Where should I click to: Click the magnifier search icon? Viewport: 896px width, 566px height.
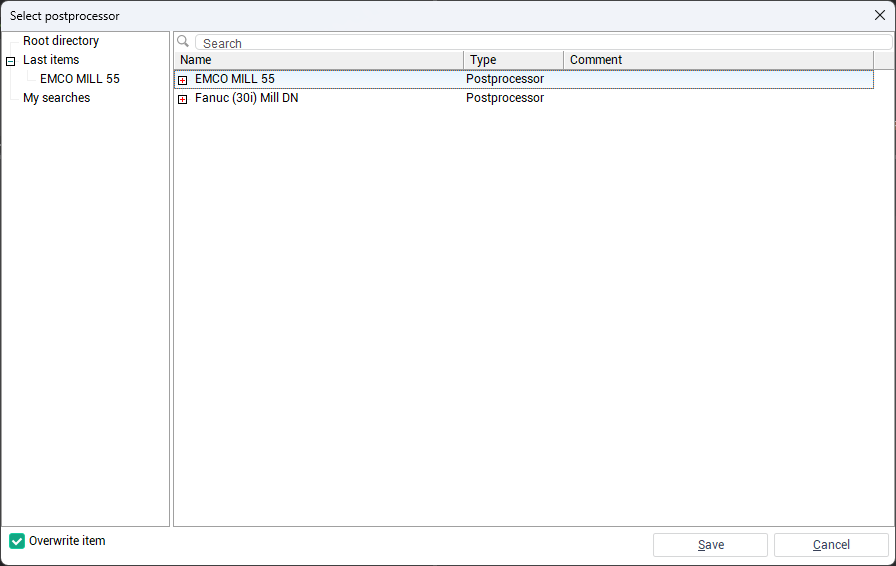click(x=183, y=42)
